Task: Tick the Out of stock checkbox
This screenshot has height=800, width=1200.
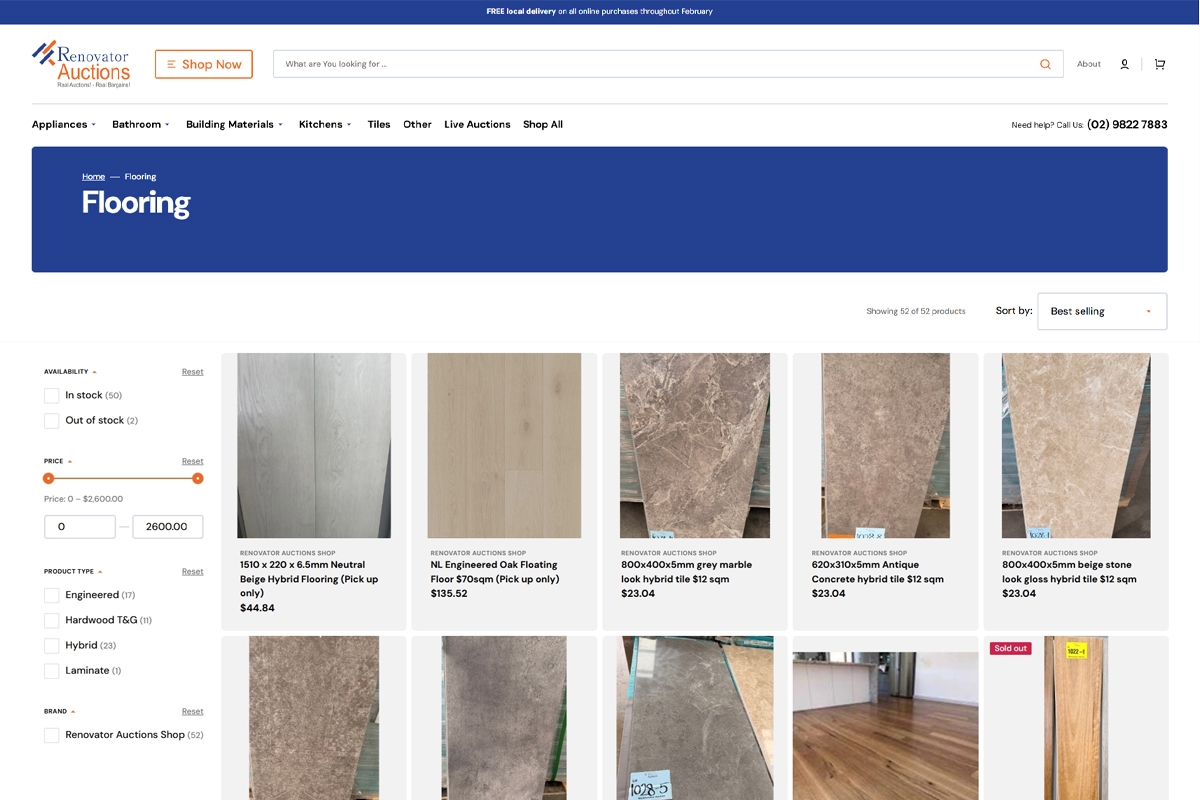Action: pos(52,421)
